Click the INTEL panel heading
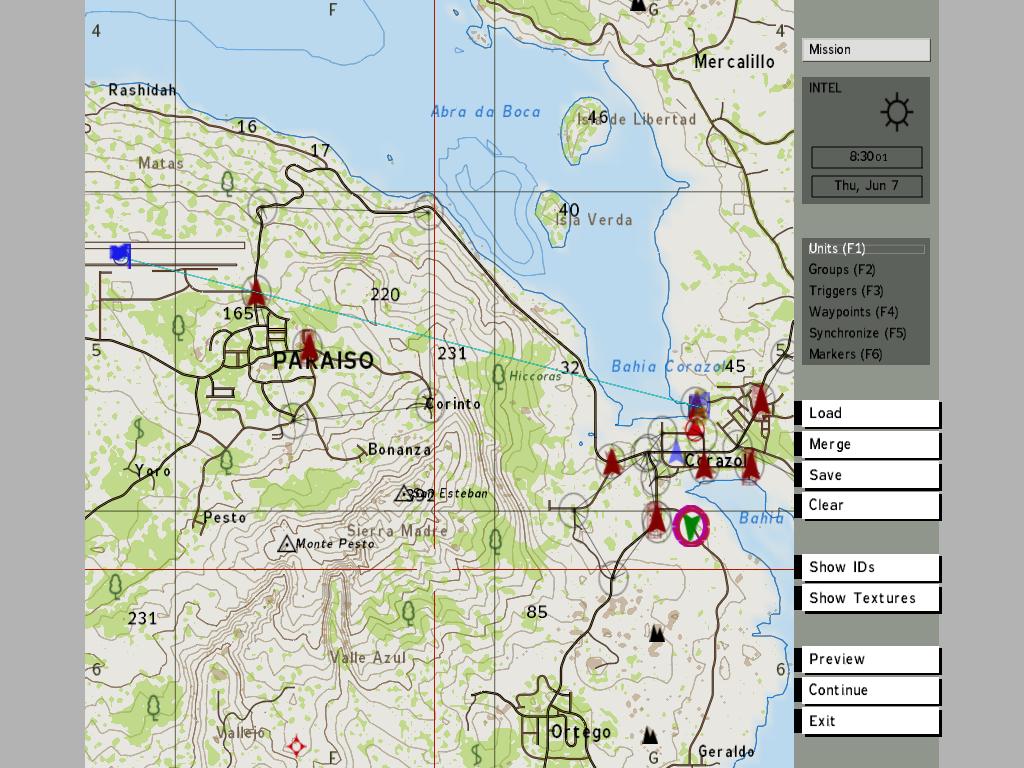The image size is (1024, 768). coord(825,88)
